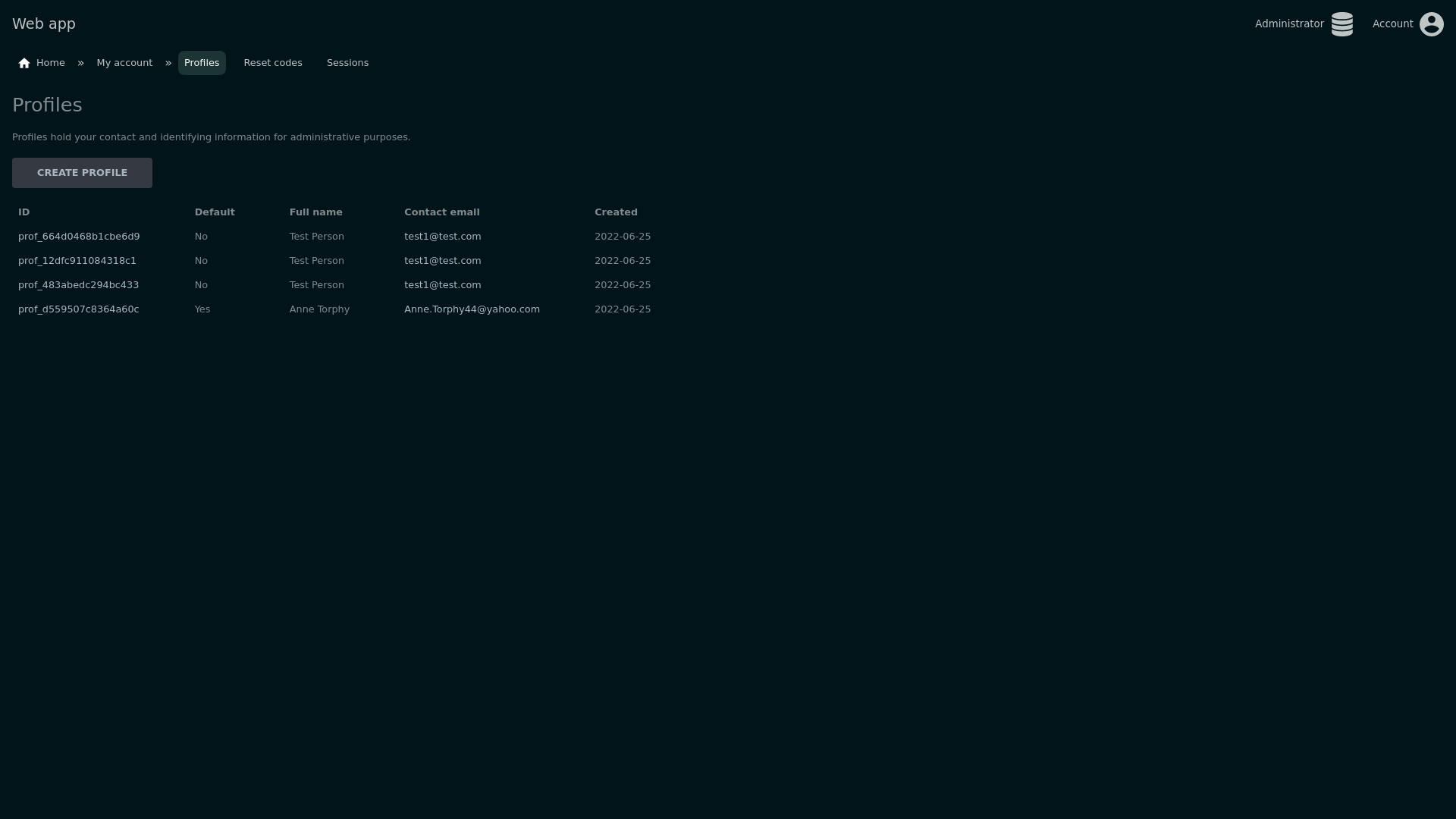This screenshot has width=1456, height=819.
Task: Click the Account label text
Action: [x=1392, y=24]
